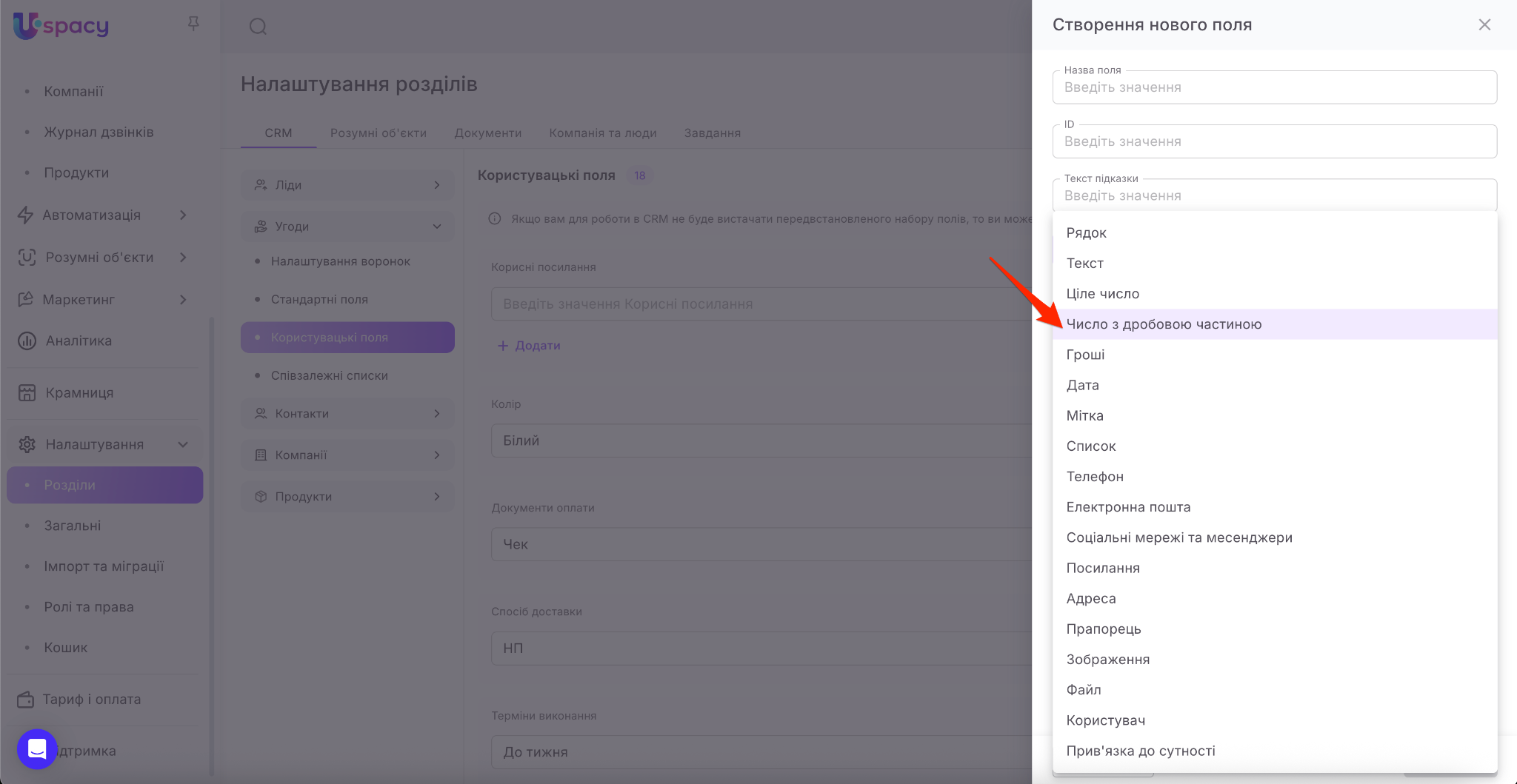Click the Analytics chart icon
Screen dimensions: 1517x784
point(27,341)
